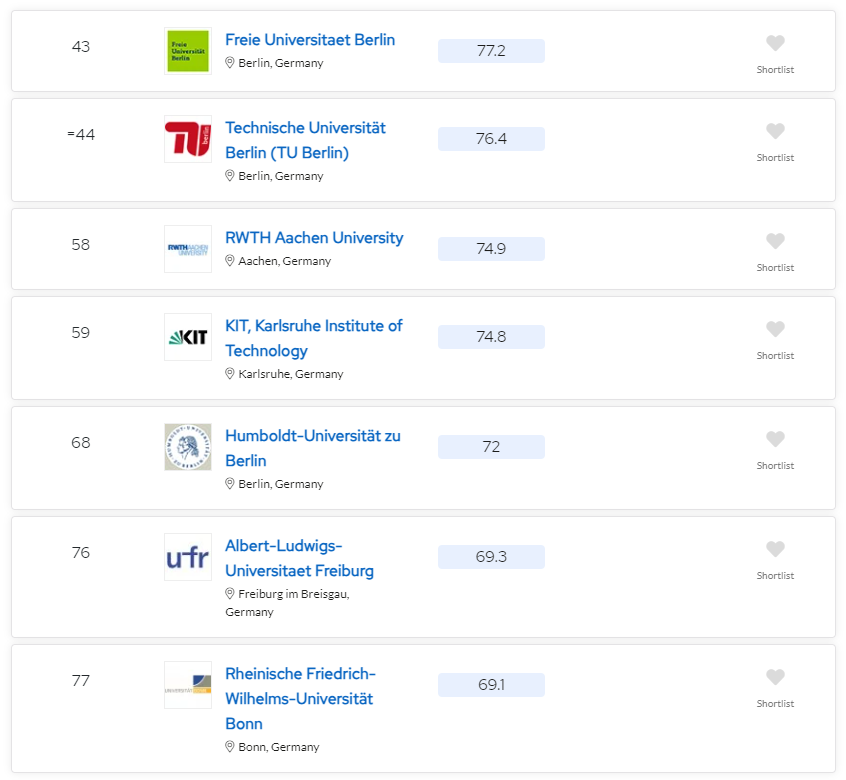The width and height of the screenshot is (846, 780).
Task: Visit RWTH Aachen University page
Action: click(314, 238)
